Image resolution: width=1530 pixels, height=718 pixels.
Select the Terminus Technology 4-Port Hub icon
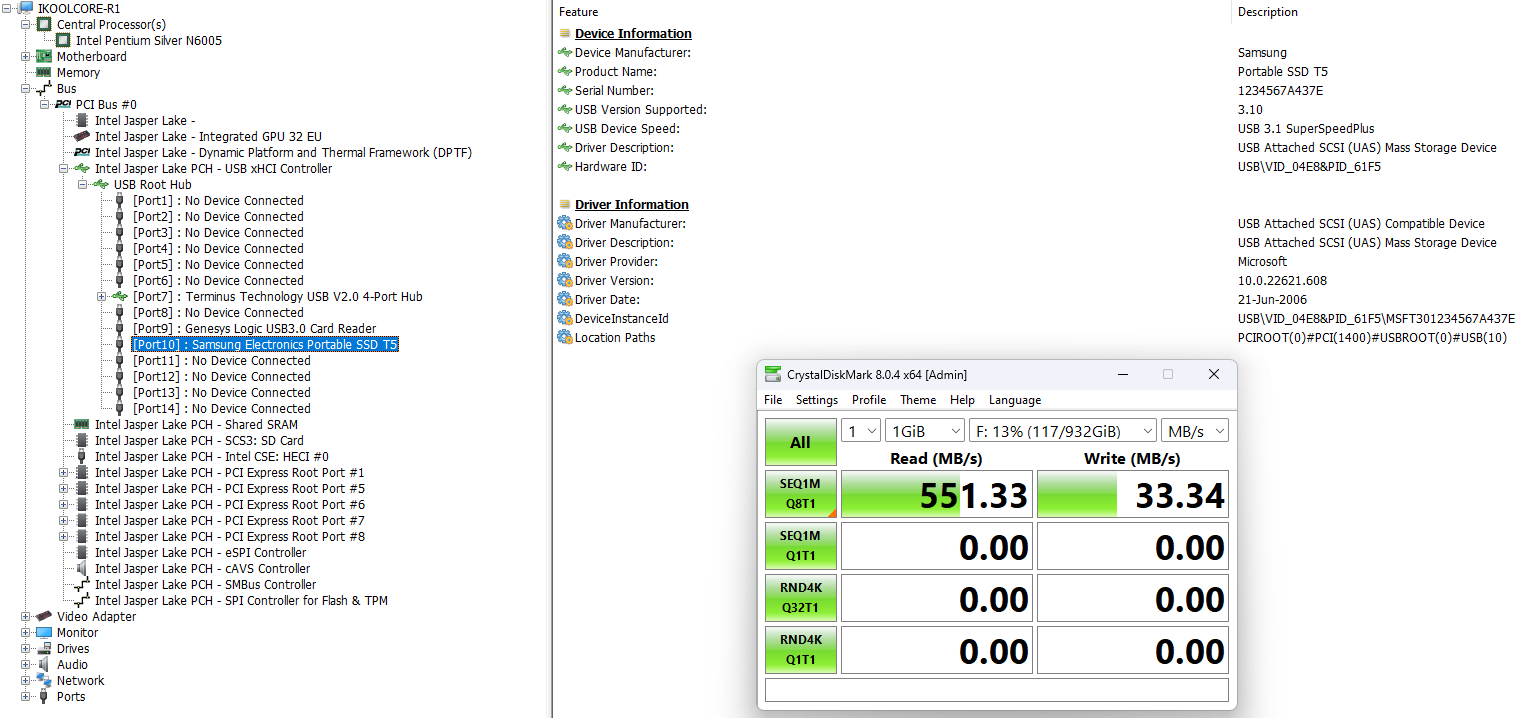(120, 296)
